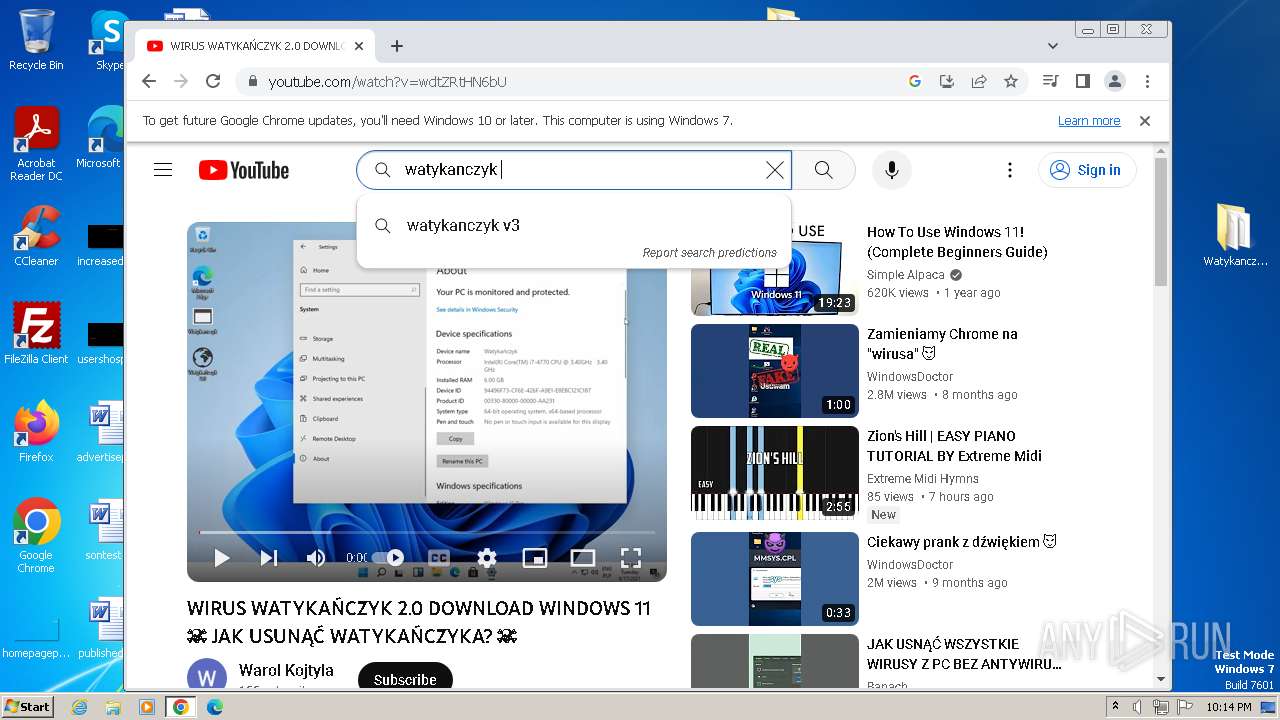Open Warol Kojtyla channel avatar
The height and width of the screenshot is (720, 1280).
pos(207,676)
